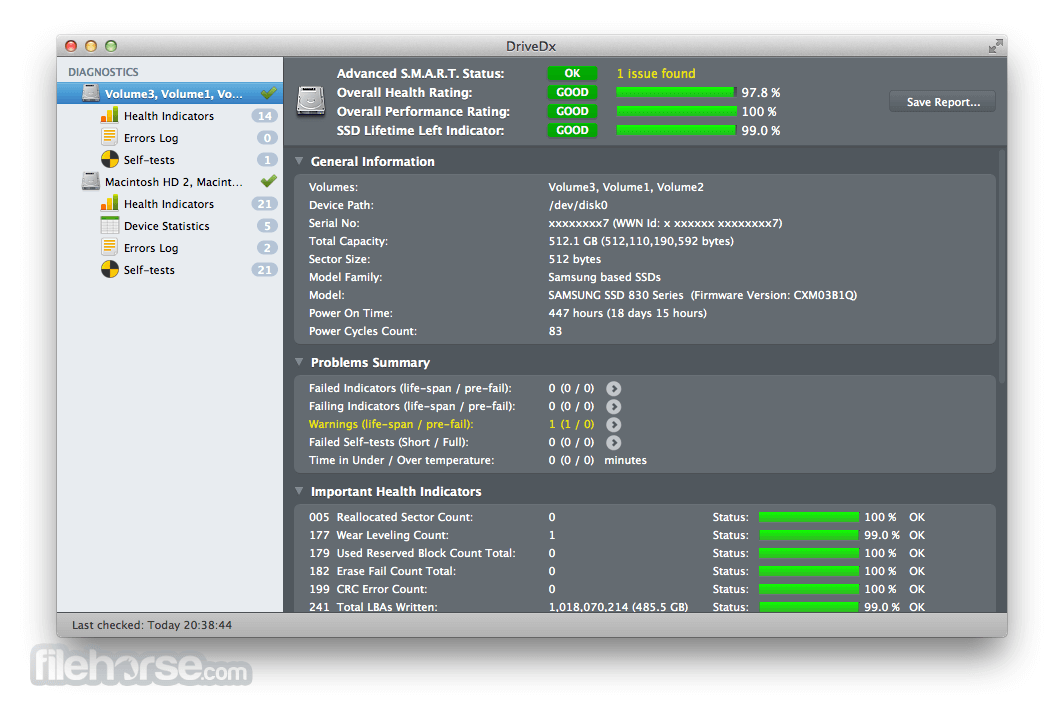
Task: Click the main panel vertical scrollbar
Action: coord(1000,265)
